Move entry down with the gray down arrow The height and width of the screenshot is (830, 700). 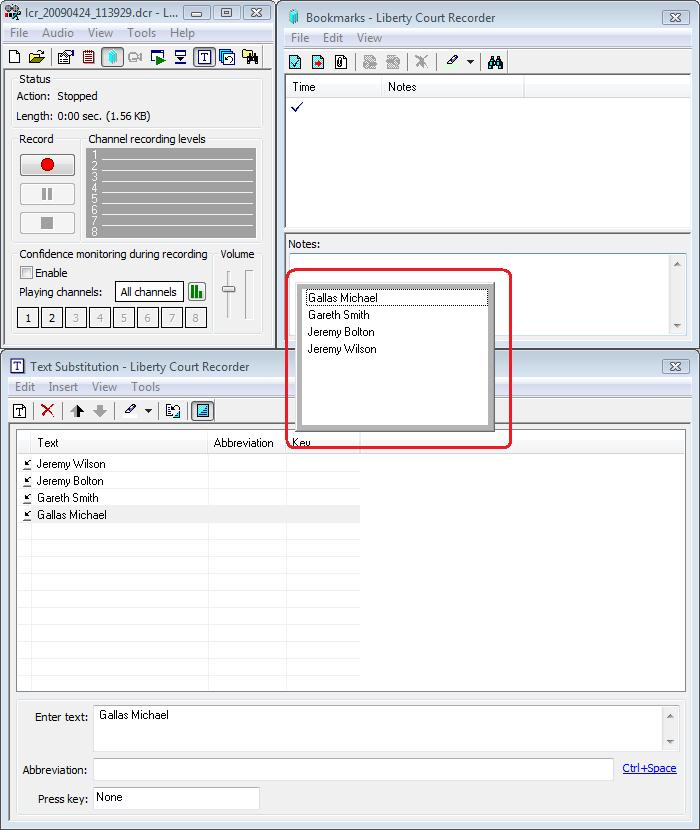(x=100, y=411)
